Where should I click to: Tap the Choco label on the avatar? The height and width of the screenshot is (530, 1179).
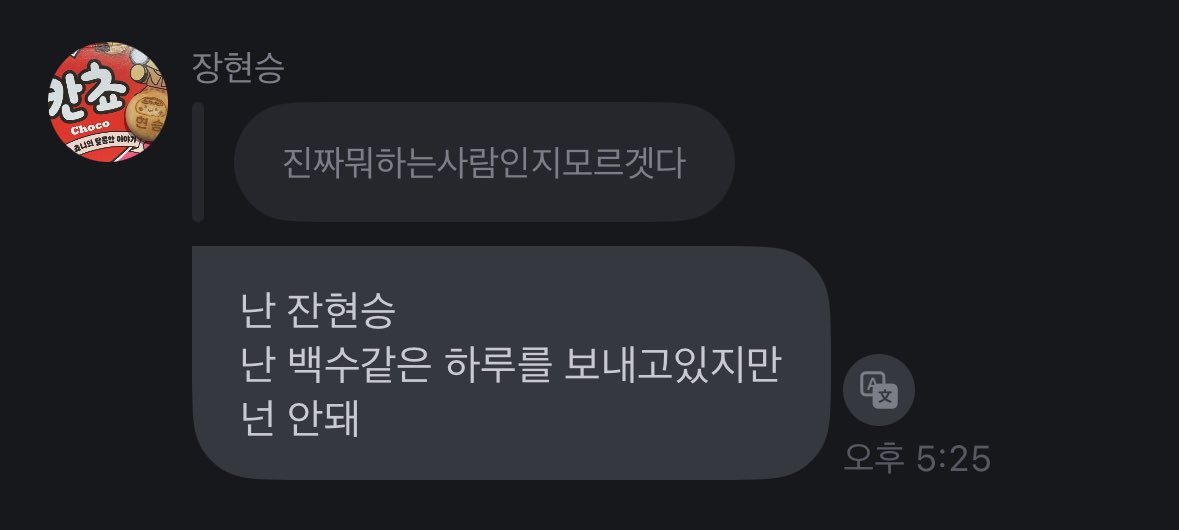(90, 126)
